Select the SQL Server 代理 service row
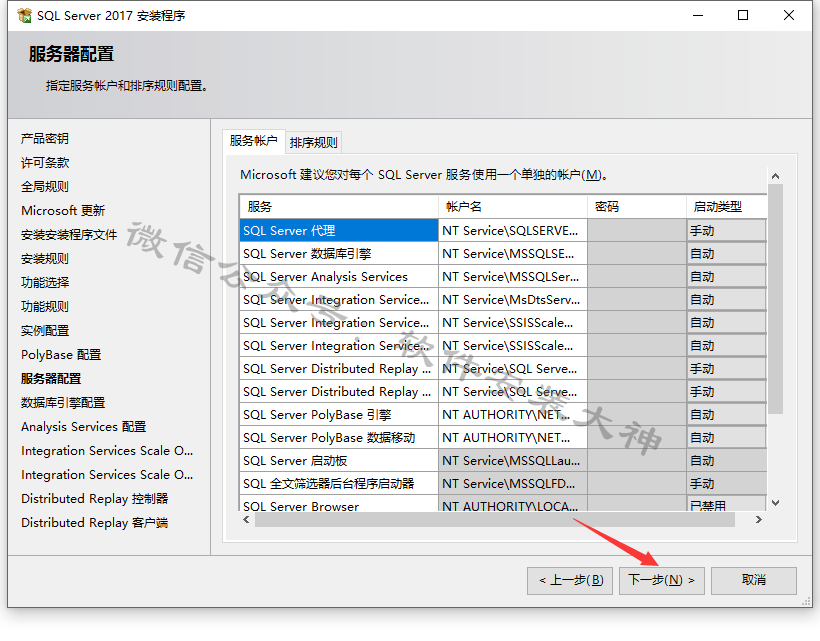Image resolution: width=820 pixels, height=641 pixels. [339, 231]
